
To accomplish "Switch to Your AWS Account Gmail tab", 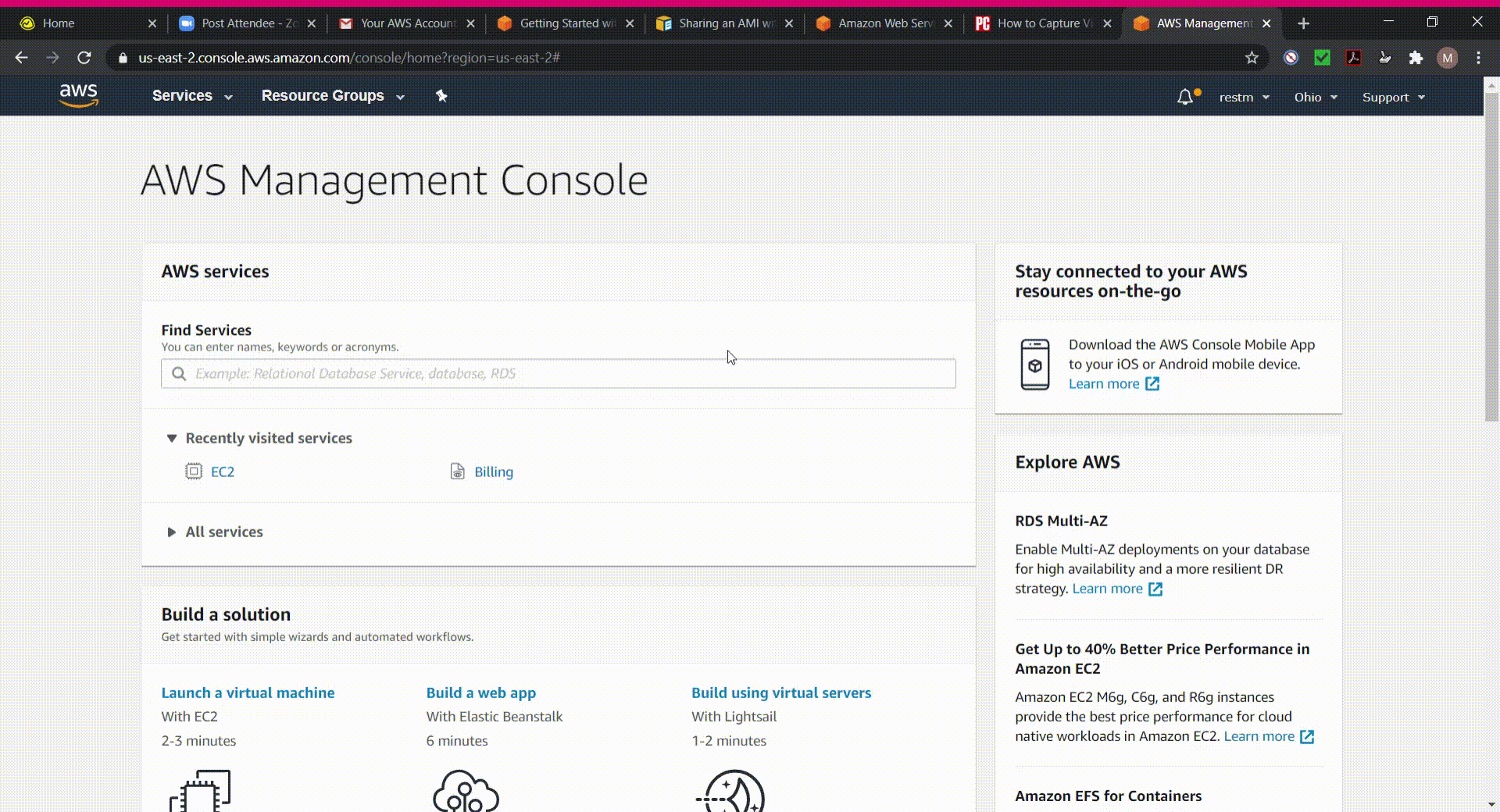I will tap(406, 23).
